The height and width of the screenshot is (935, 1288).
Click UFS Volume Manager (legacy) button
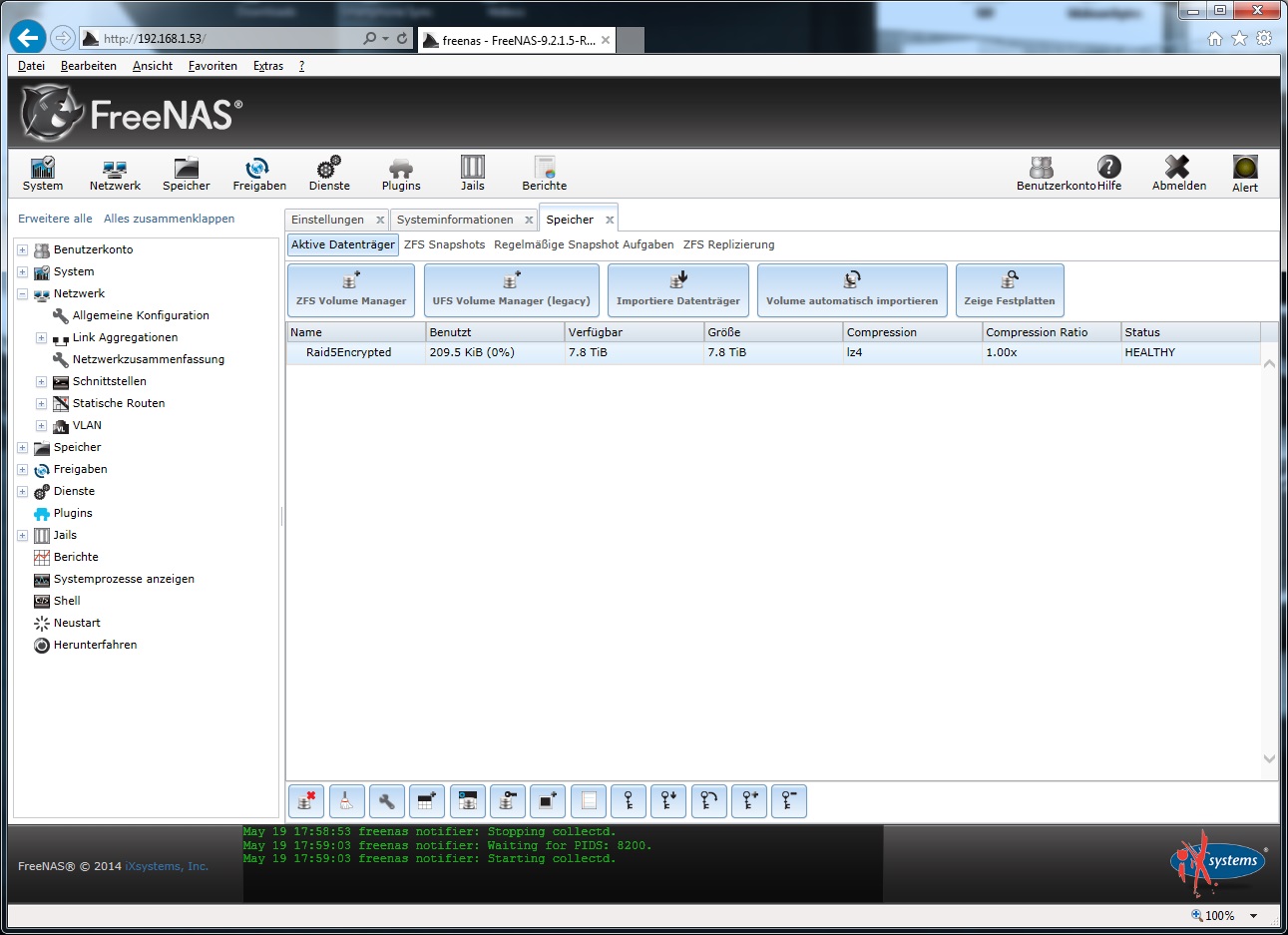coord(511,289)
